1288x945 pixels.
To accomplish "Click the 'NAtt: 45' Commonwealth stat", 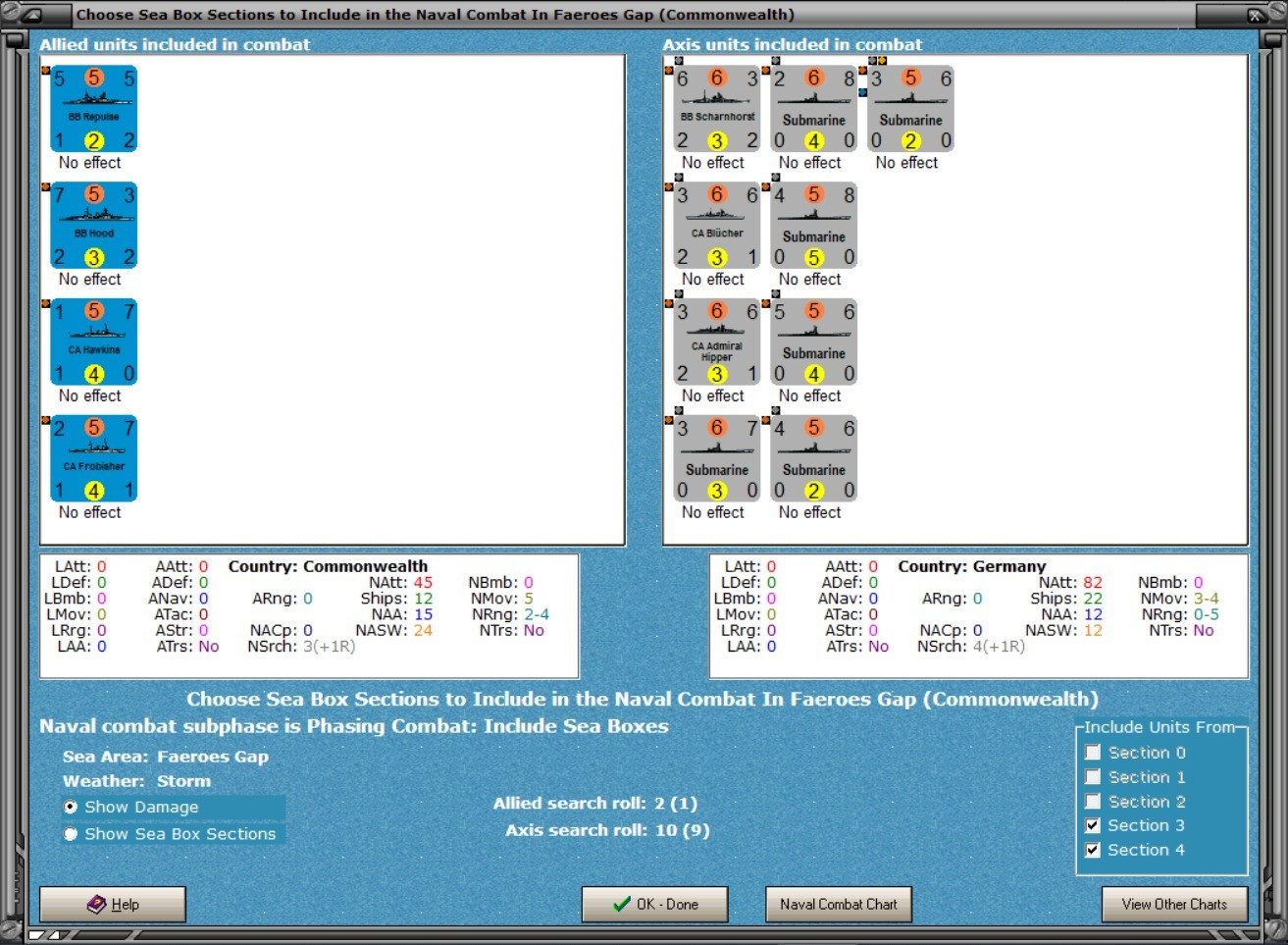I will [400, 583].
